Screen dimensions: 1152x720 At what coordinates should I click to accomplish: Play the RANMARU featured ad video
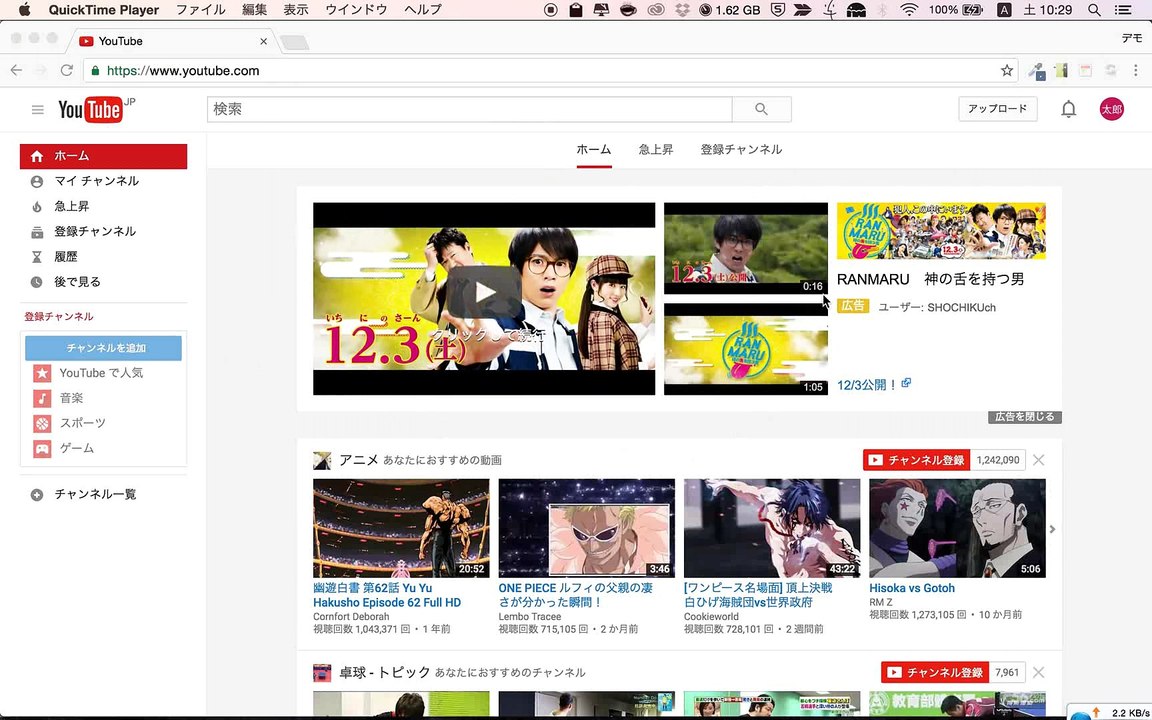pyautogui.click(x=483, y=292)
